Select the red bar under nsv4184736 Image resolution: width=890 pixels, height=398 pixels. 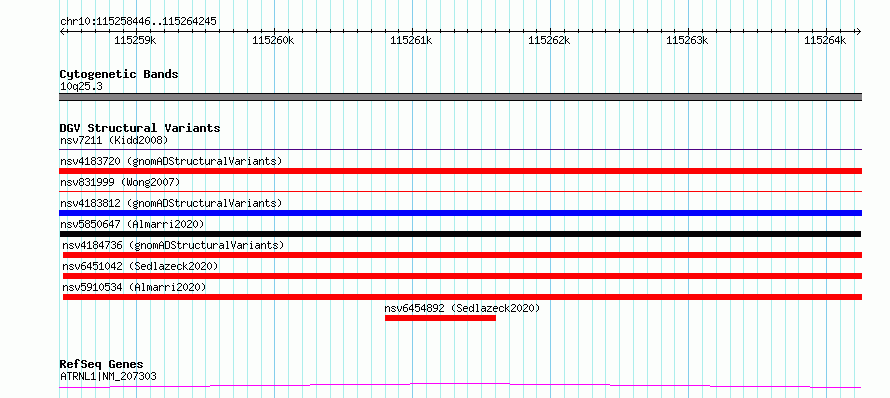tap(462, 255)
